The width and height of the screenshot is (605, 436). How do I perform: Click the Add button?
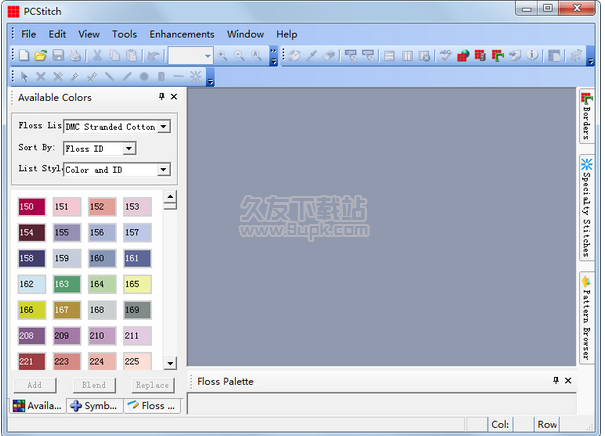(x=35, y=385)
